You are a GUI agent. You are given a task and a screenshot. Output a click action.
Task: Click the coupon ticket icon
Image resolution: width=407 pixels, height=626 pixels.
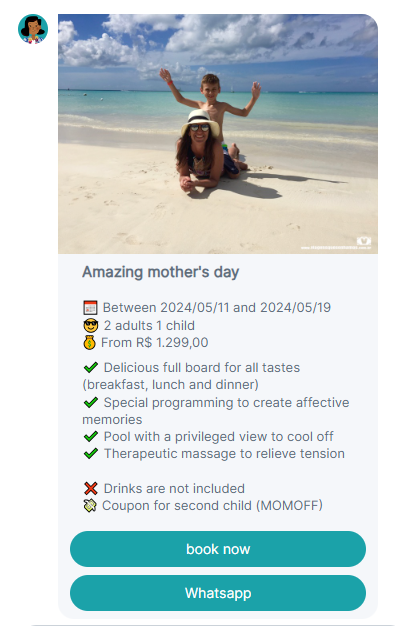(90, 506)
